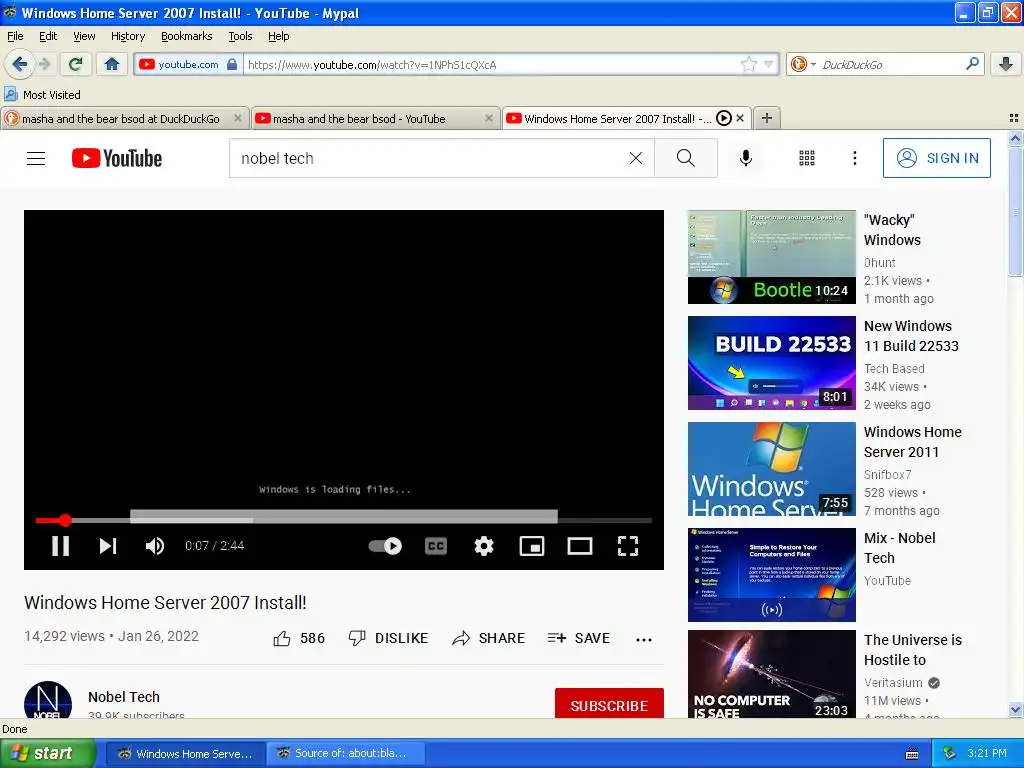The image size is (1024, 768).
Task: Open the Bookmarks menu
Action: [x=186, y=36]
